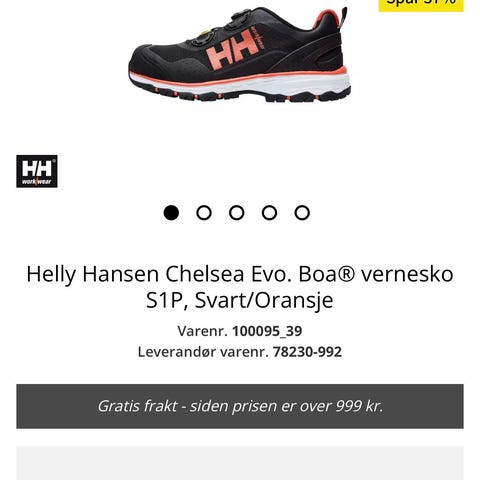Click the orange HH logo on the shoe
Image resolution: width=480 pixels, height=480 pixels.
click(232, 49)
